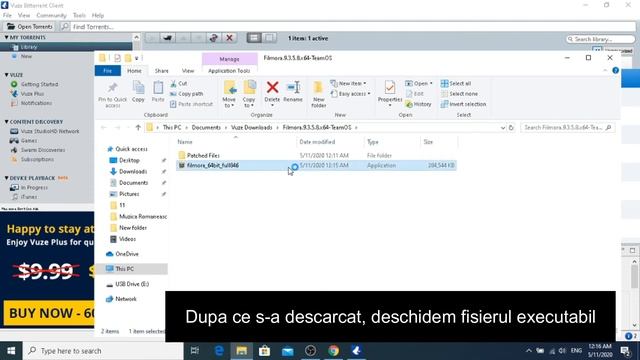640x360 pixels.
Task: Click Vuze Downloads in the address path
Action: click(251, 127)
